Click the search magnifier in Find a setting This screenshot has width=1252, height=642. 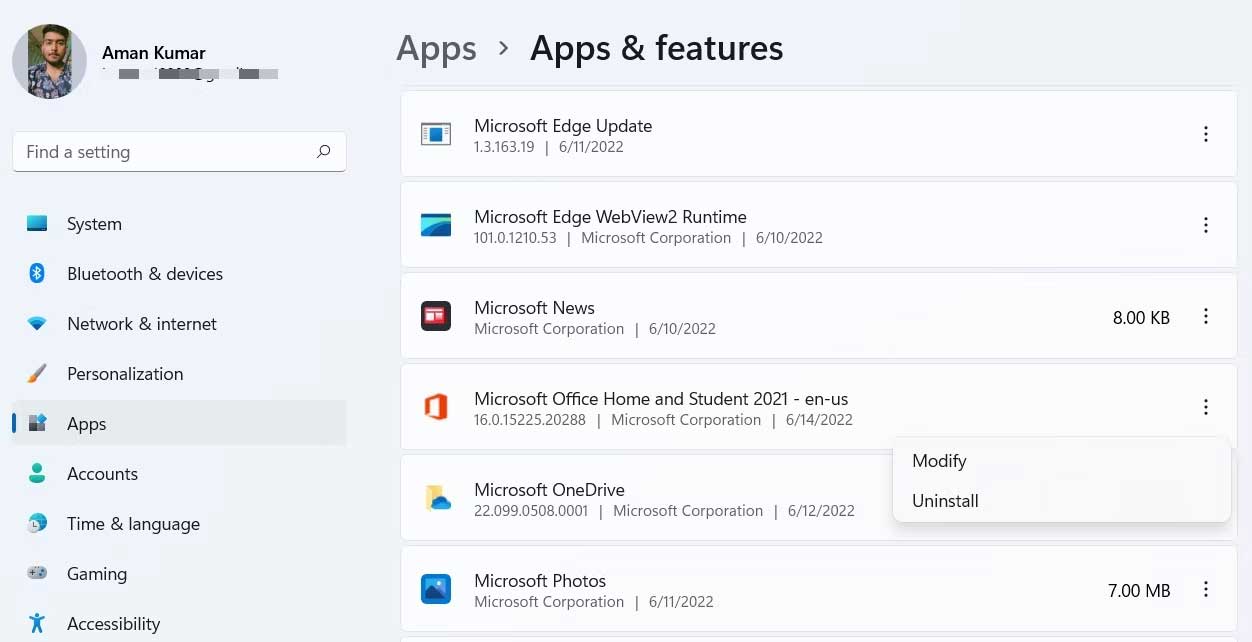click(x=323, y=151)
